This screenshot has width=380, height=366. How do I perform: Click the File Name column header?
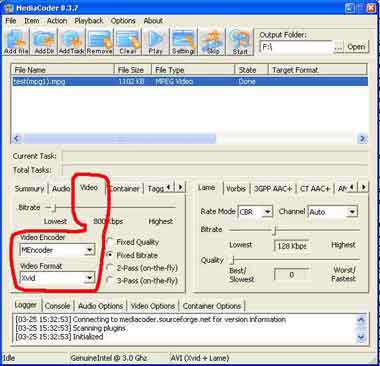[63, 70]
